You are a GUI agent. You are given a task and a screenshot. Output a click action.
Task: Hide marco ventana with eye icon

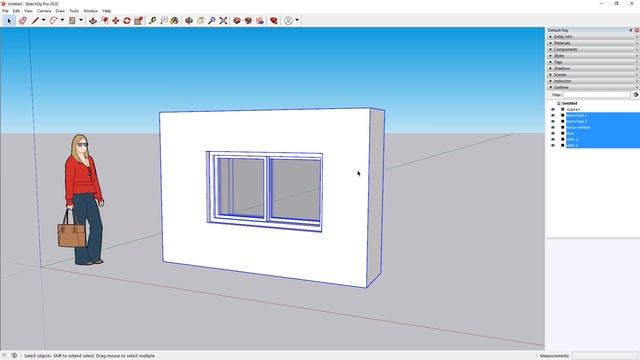coord(553,127)
